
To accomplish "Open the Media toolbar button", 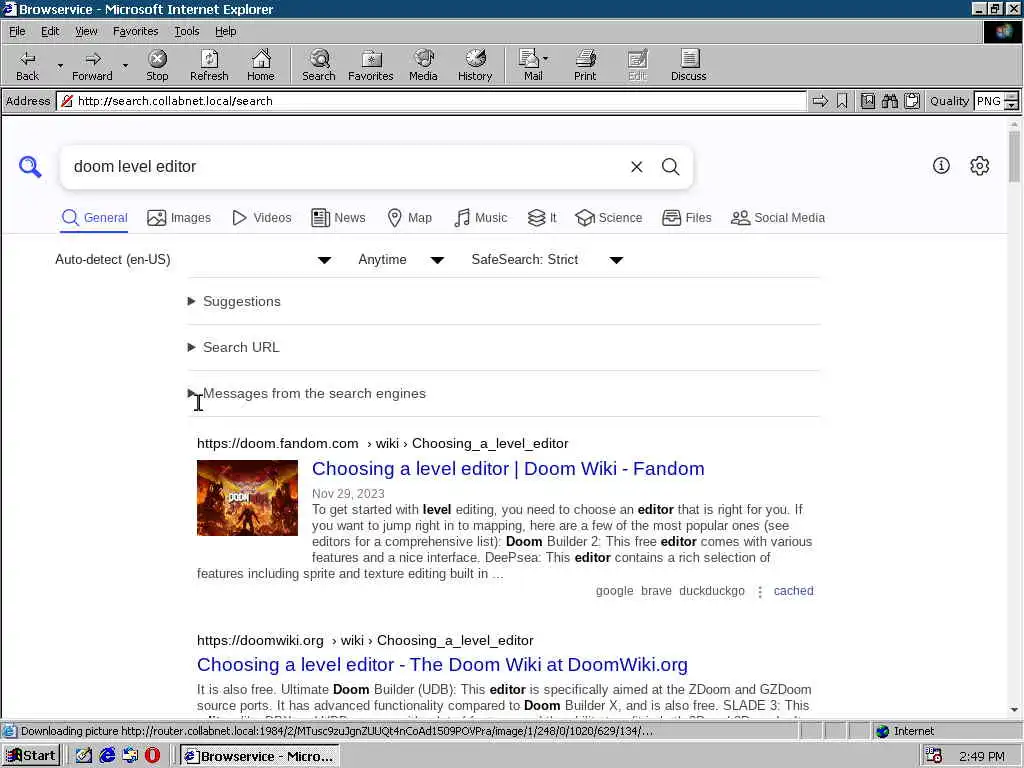I will click(x=423, y=65).
